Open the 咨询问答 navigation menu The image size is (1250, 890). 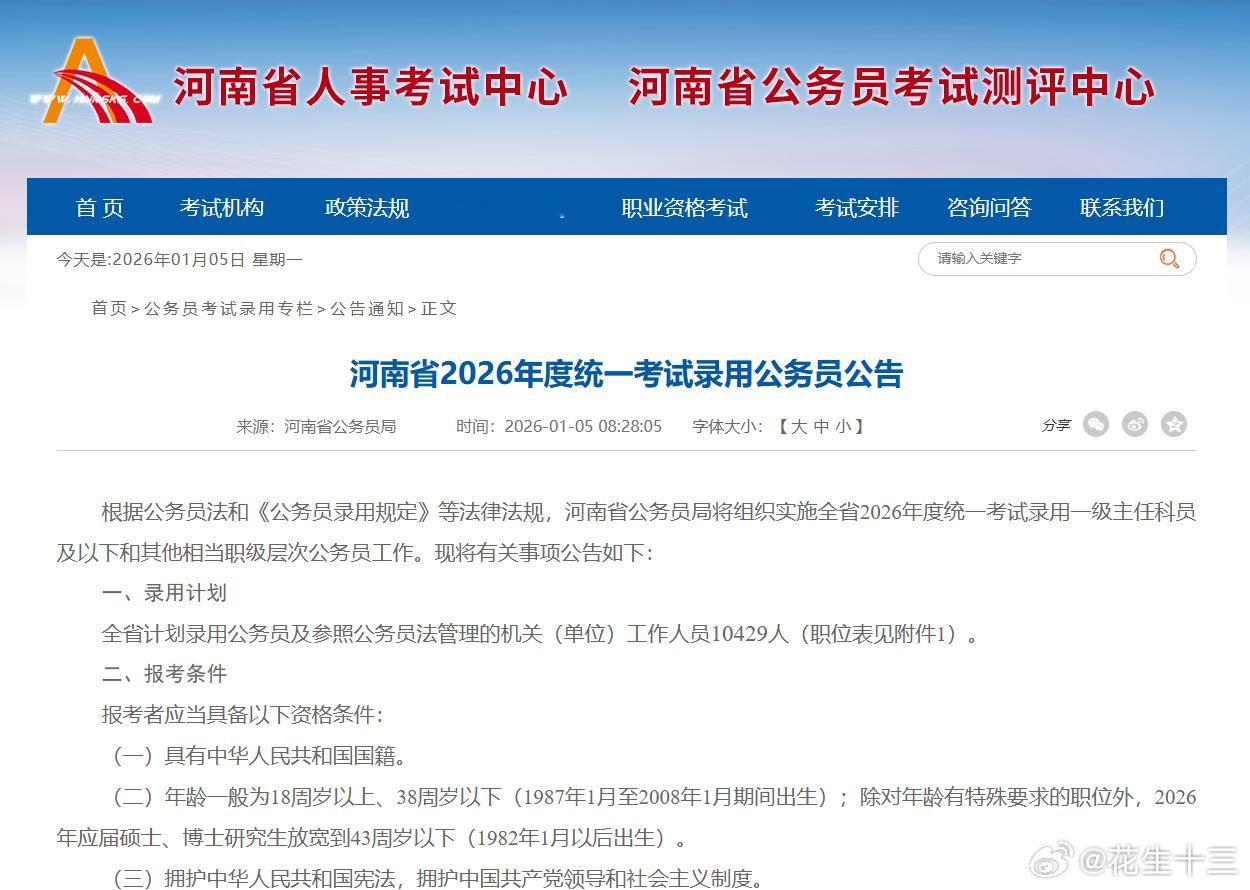tap(989, 207)
